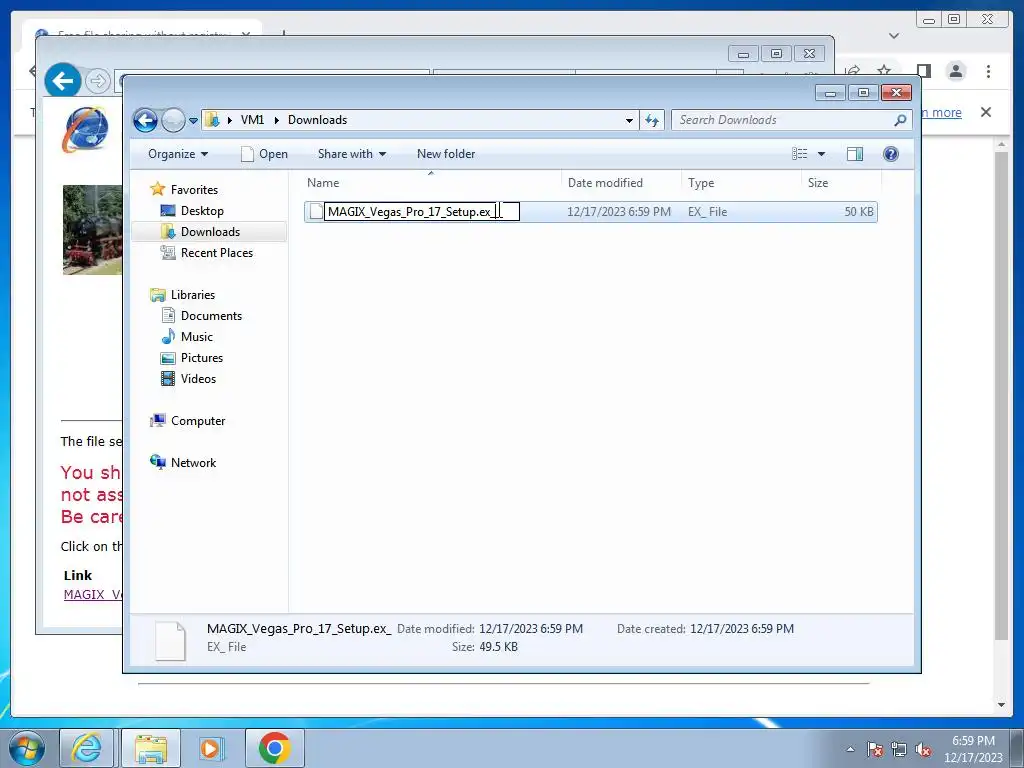Open the Videos library
This screenshot has height=768, width=1024.
pos(198,379)
